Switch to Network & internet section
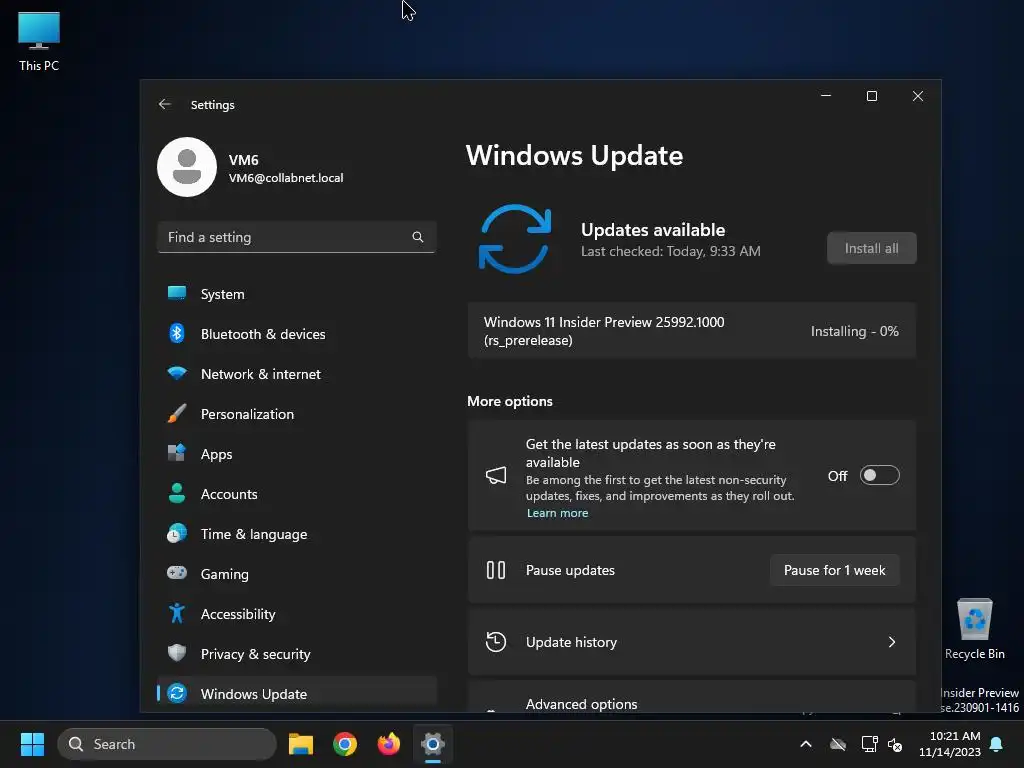The width and height of the screenshot is (1024, 768). 296,374
